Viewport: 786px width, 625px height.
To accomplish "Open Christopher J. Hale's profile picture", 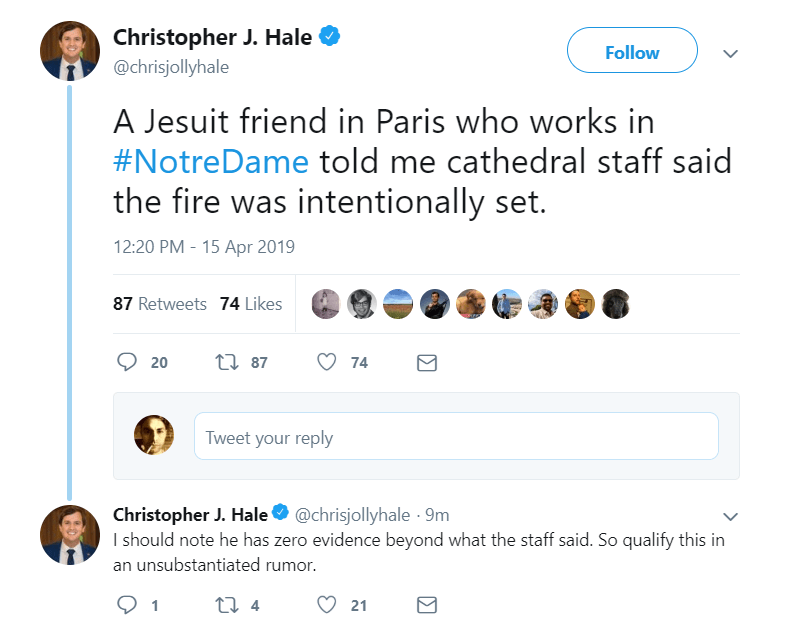I will pos(70,50).
